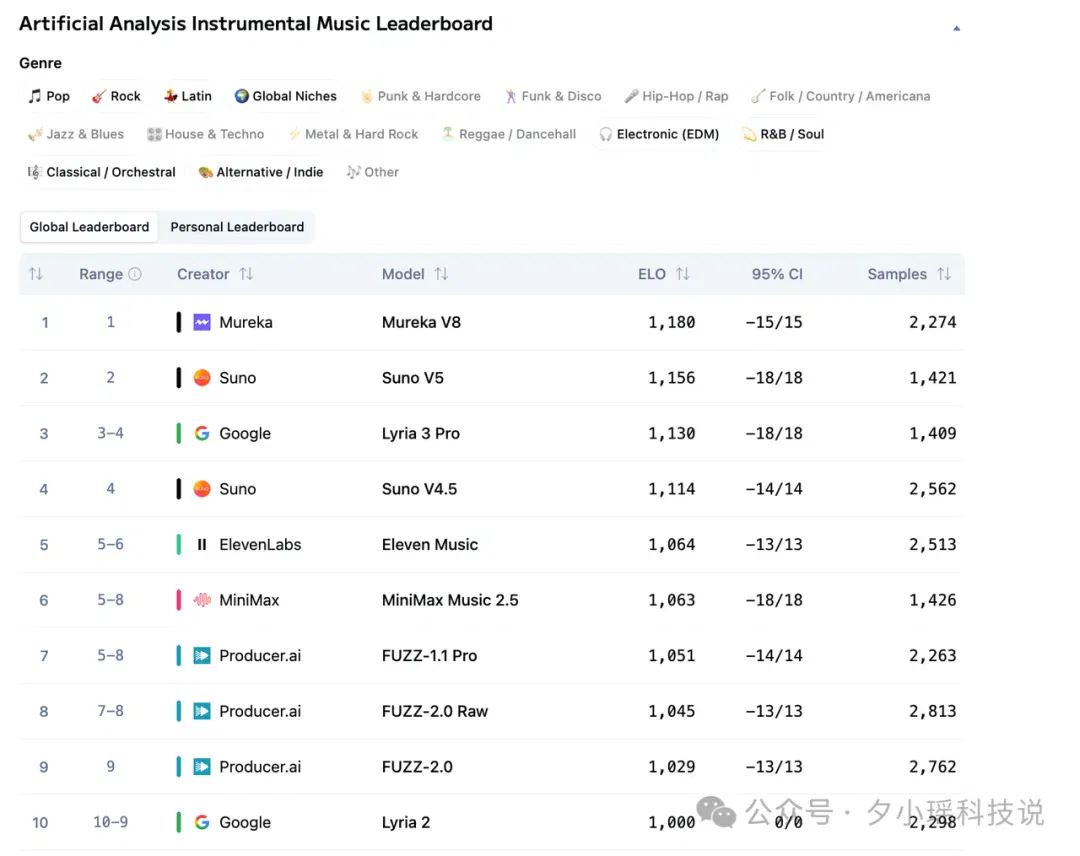
Task: Toggle the Pop genre filter
Action: pyautogui.click(x=49, y=96)
